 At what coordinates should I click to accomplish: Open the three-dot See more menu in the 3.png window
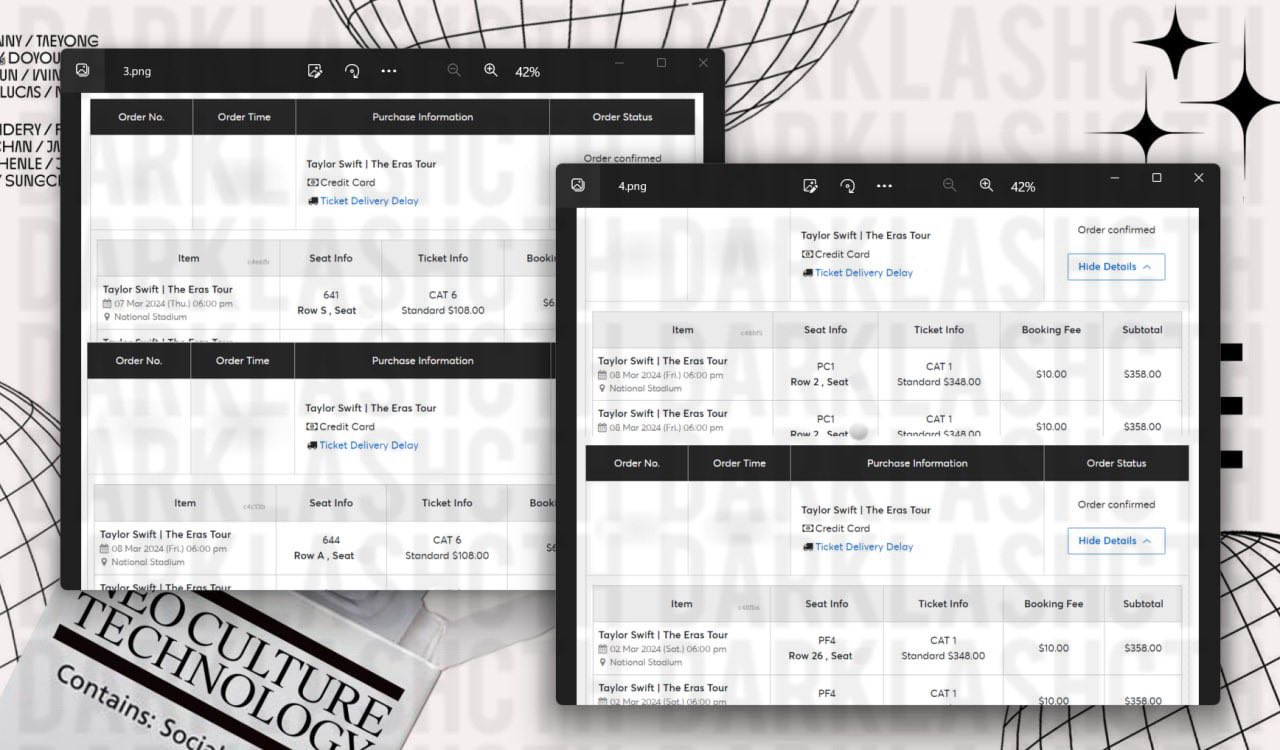point(389,71)
